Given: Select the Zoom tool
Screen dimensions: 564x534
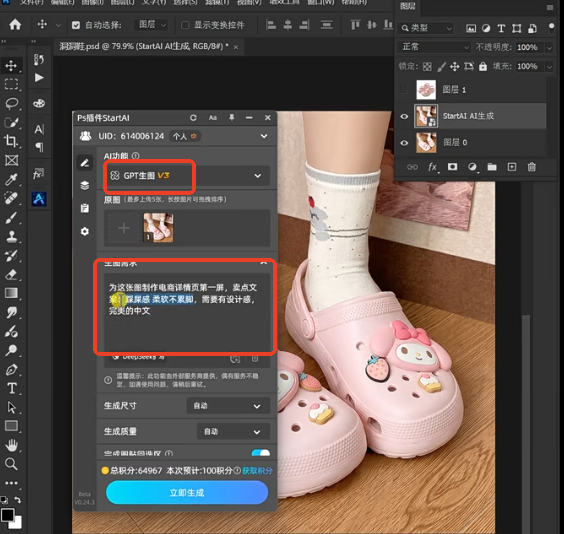Looking at the screenshot, I should (11, 464).
